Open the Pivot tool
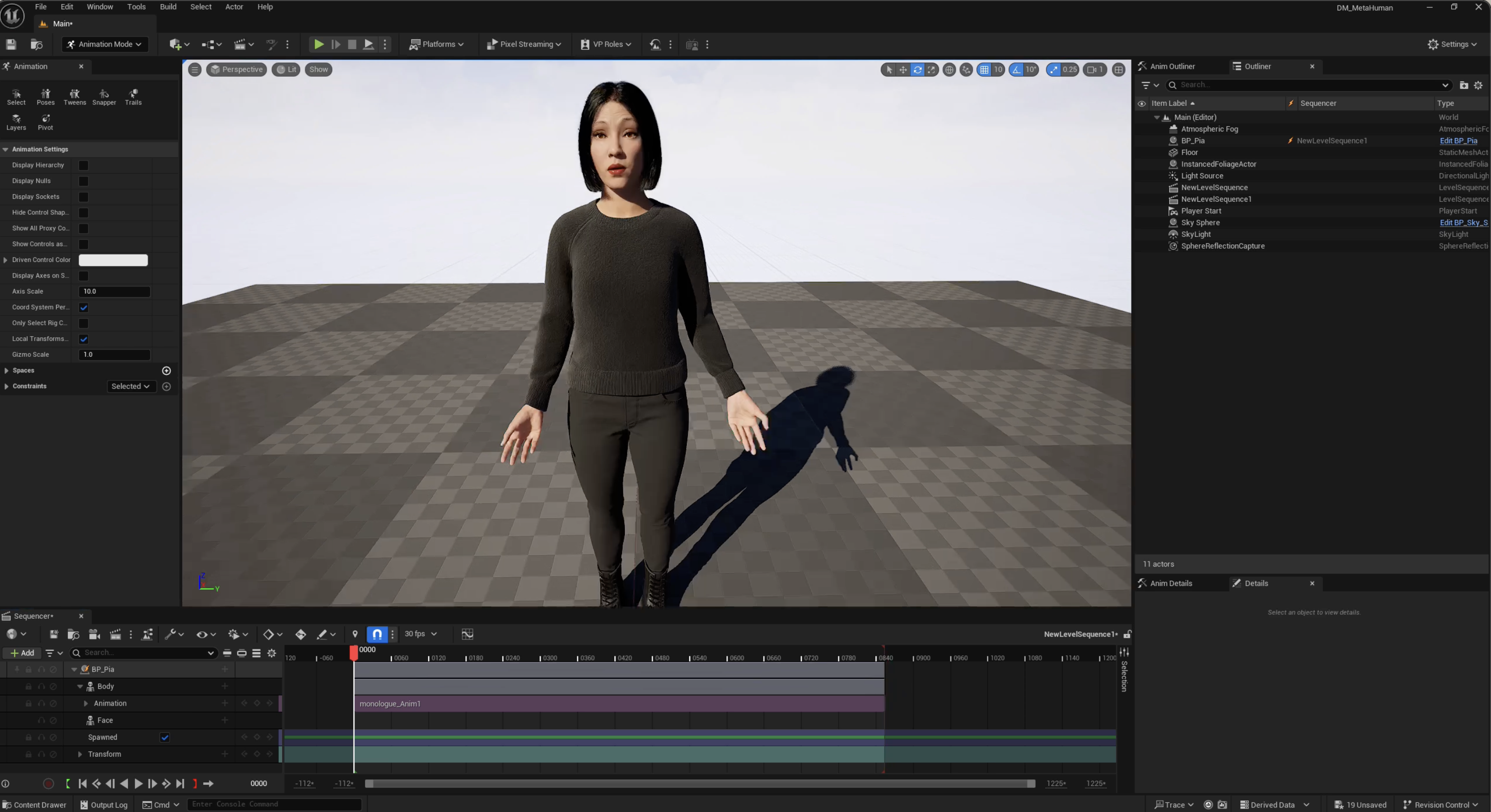Screen dimensions: 1491x812 45,122
